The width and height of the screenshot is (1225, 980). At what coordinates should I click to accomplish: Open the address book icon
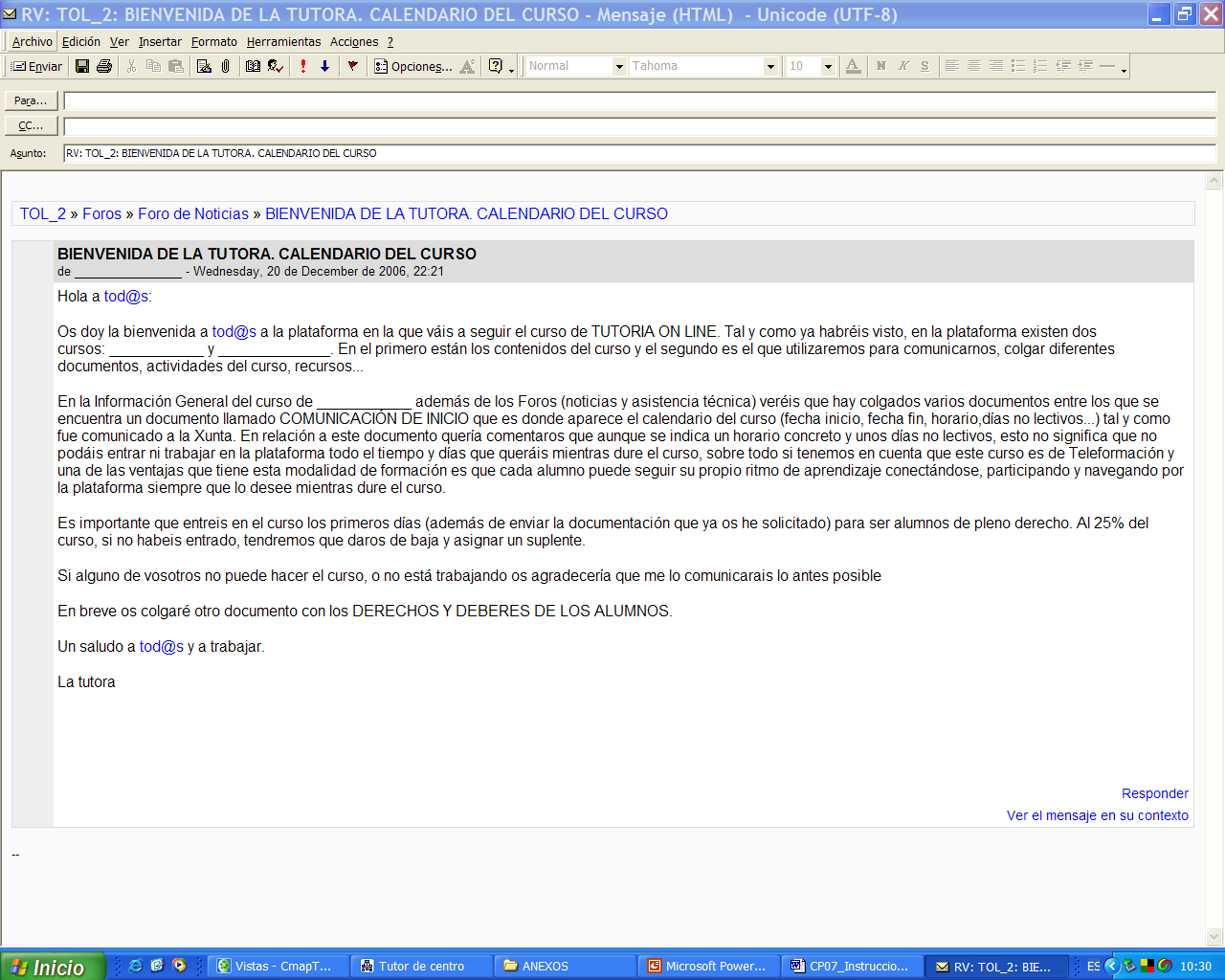coord(253,66)
